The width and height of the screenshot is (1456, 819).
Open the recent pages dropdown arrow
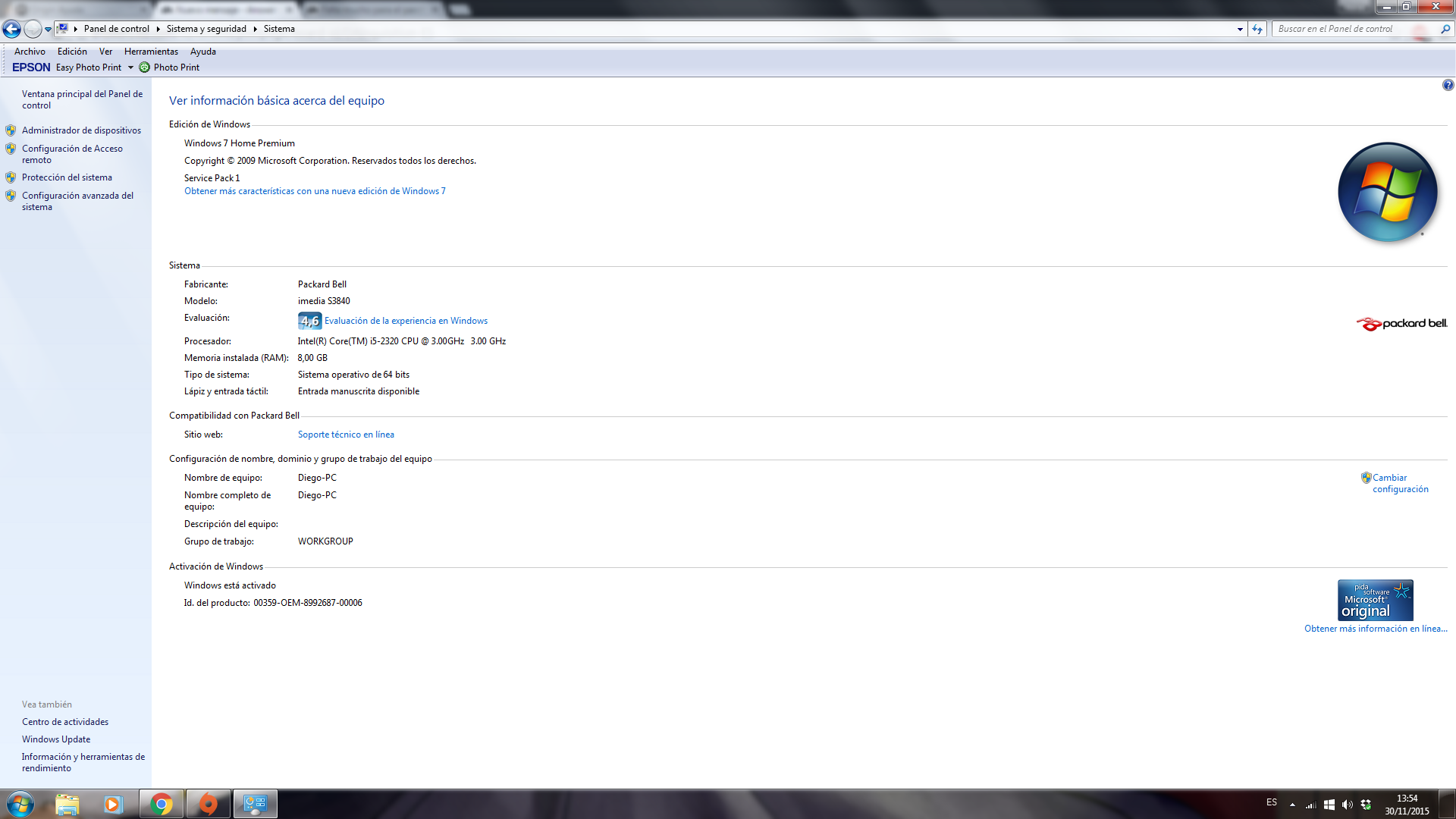48,30
